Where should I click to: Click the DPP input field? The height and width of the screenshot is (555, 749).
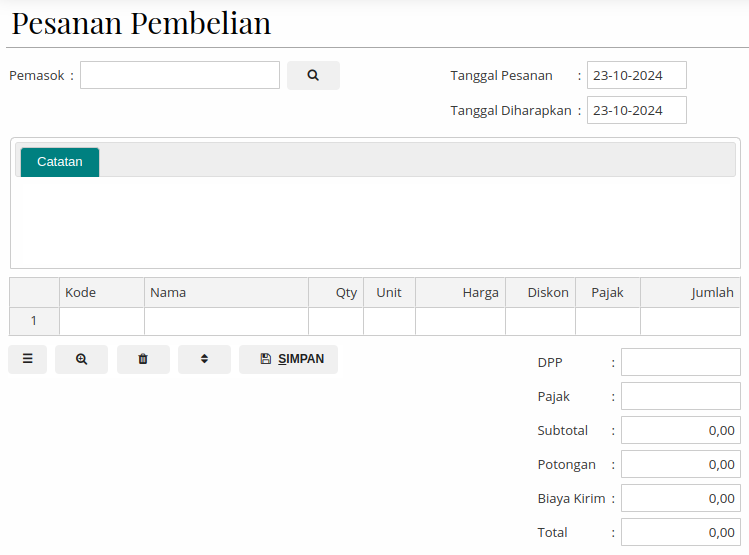(681, 362)
